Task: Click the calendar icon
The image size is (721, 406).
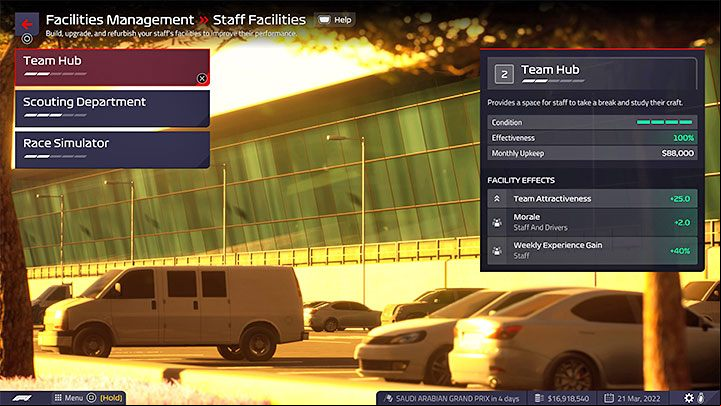Action: pyautogui.click(x=609, y=398)
